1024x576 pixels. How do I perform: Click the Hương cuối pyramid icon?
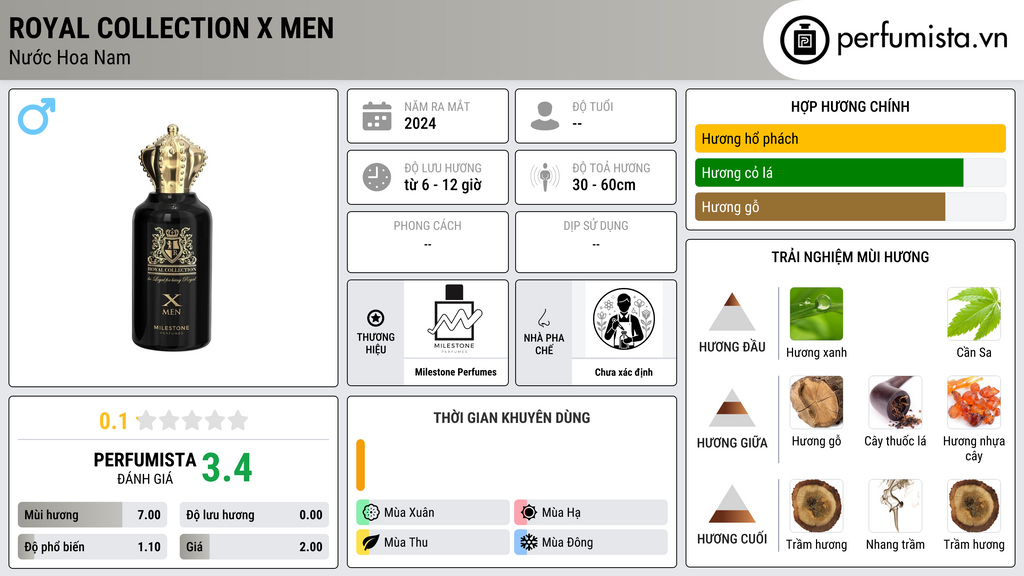pyautogui.click(x=732, y=504)
